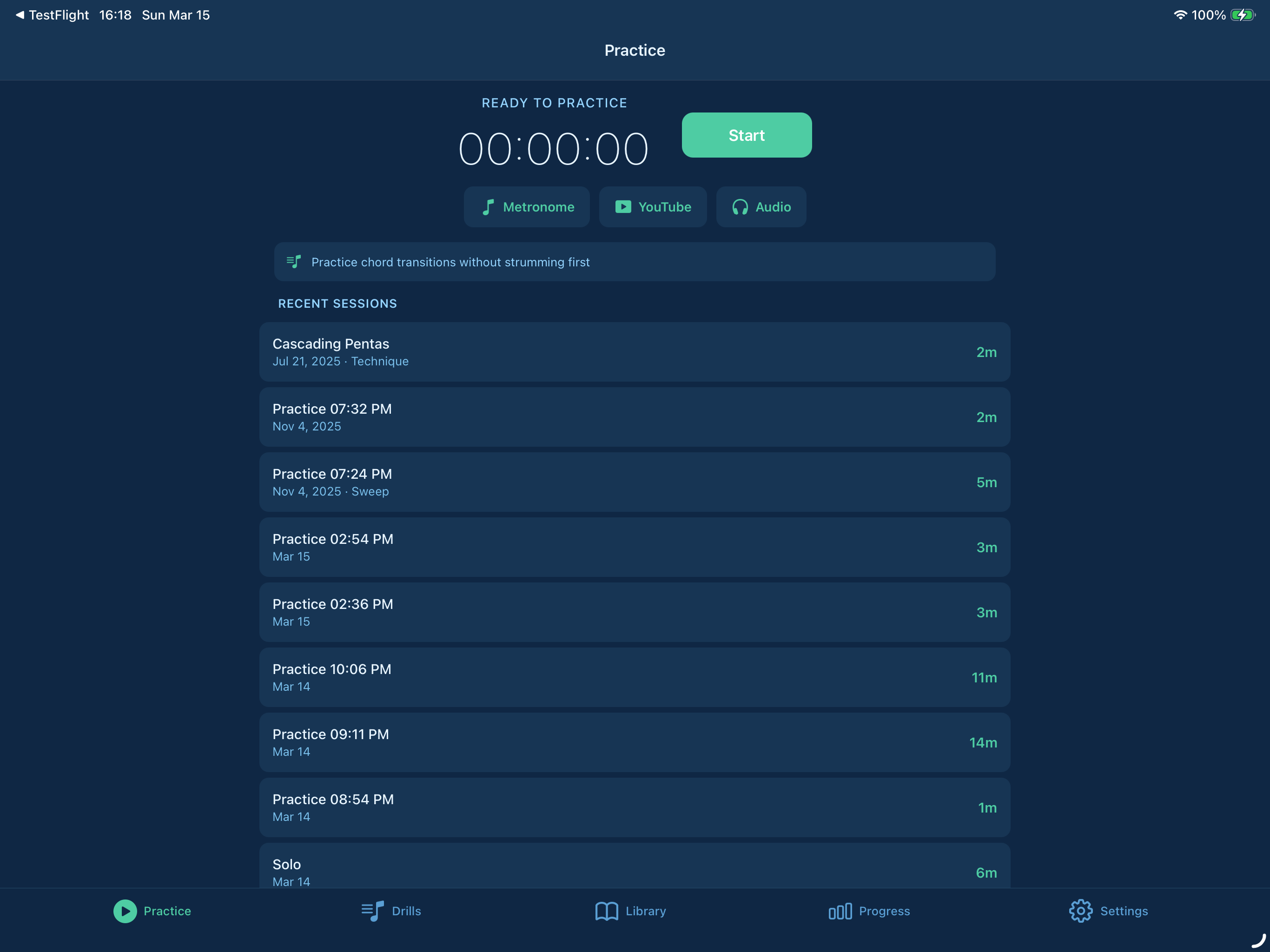
Task: Tap the battery charging icon
Action: coord(1243,15)
